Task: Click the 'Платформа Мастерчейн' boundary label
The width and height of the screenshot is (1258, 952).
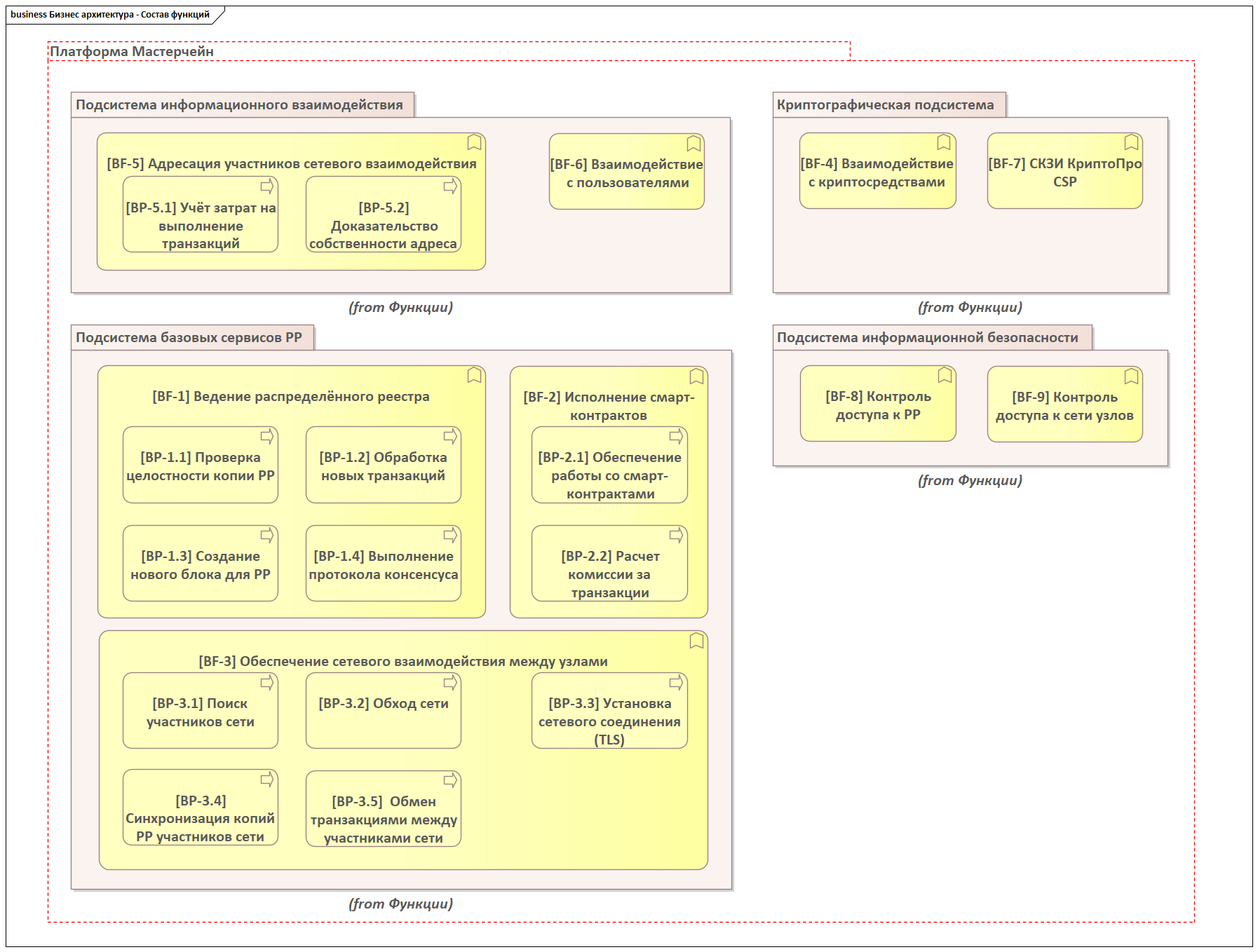Action: 132,52
